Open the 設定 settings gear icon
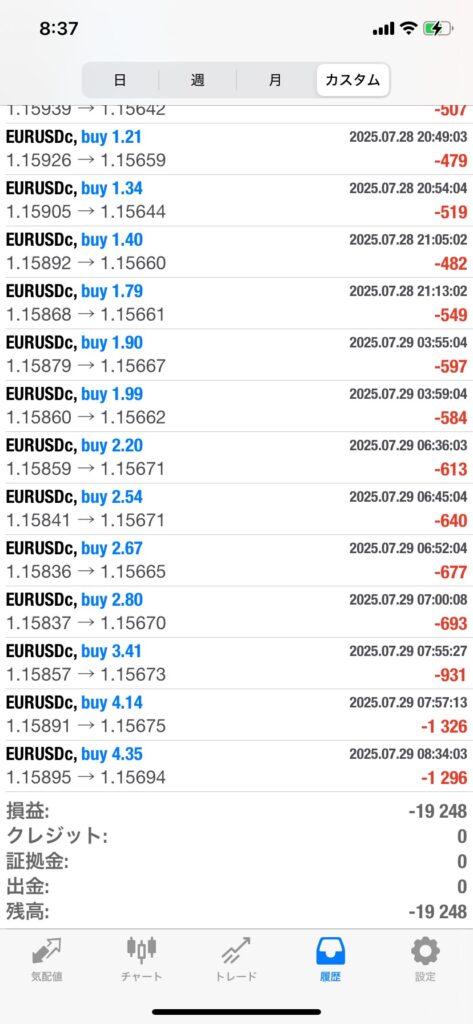Viewport: 473px width, 1024px height. (425, 952)
